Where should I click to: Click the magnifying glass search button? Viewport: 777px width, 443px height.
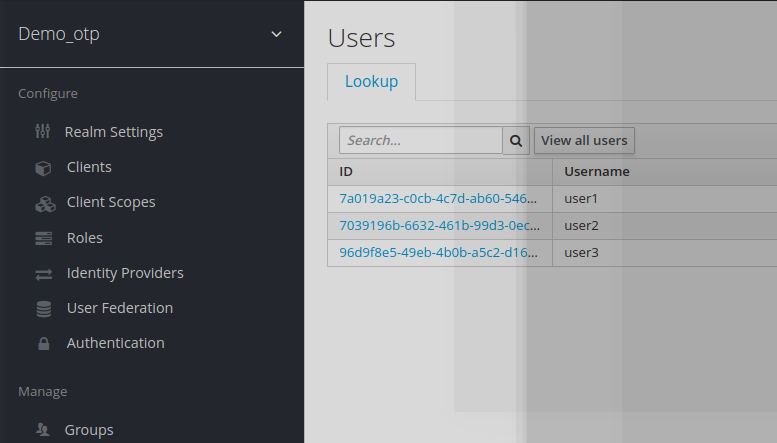516,141
